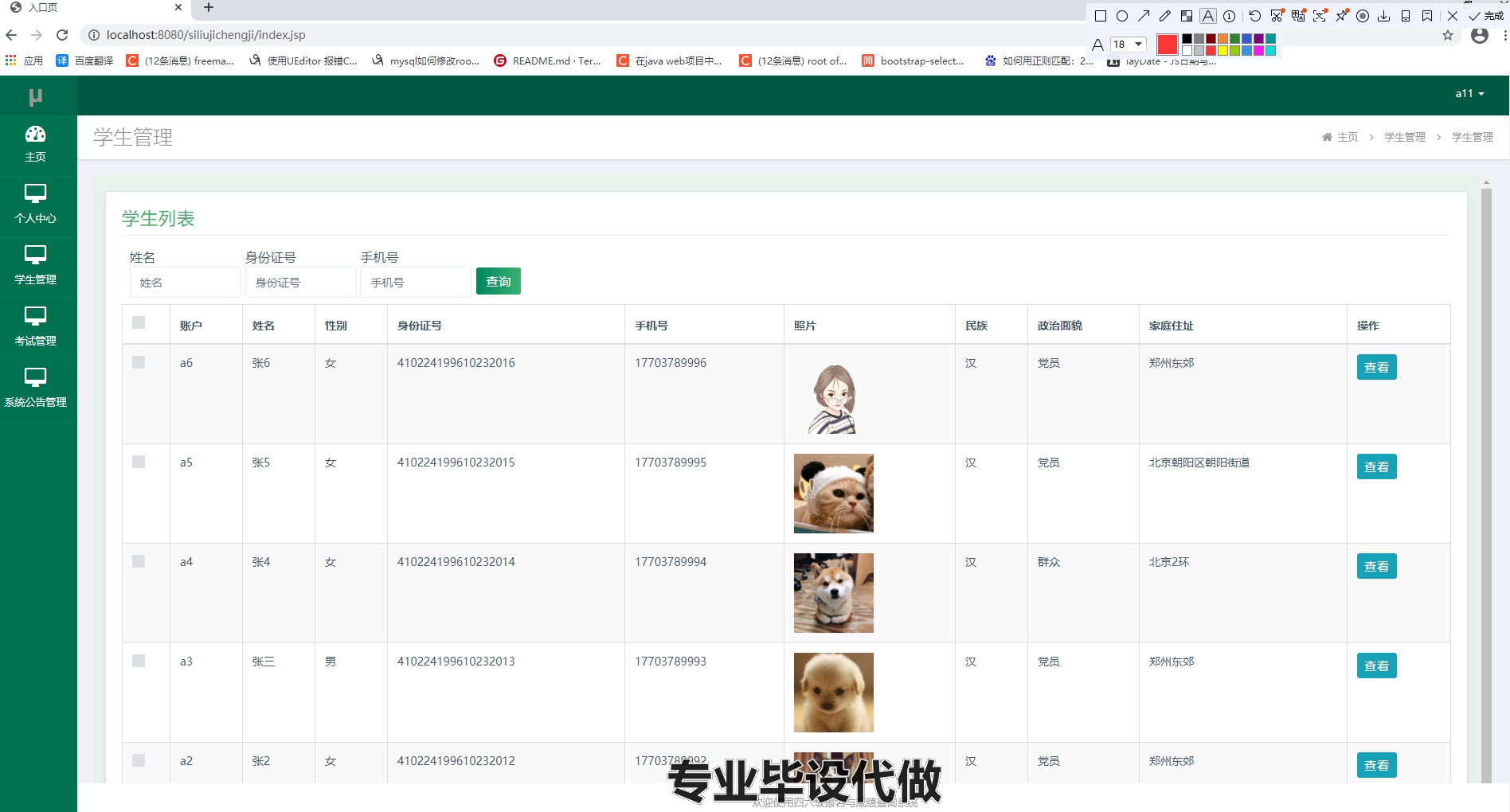
Task: Save the screenshot with download icon
Action: [x=1383, y=16]
